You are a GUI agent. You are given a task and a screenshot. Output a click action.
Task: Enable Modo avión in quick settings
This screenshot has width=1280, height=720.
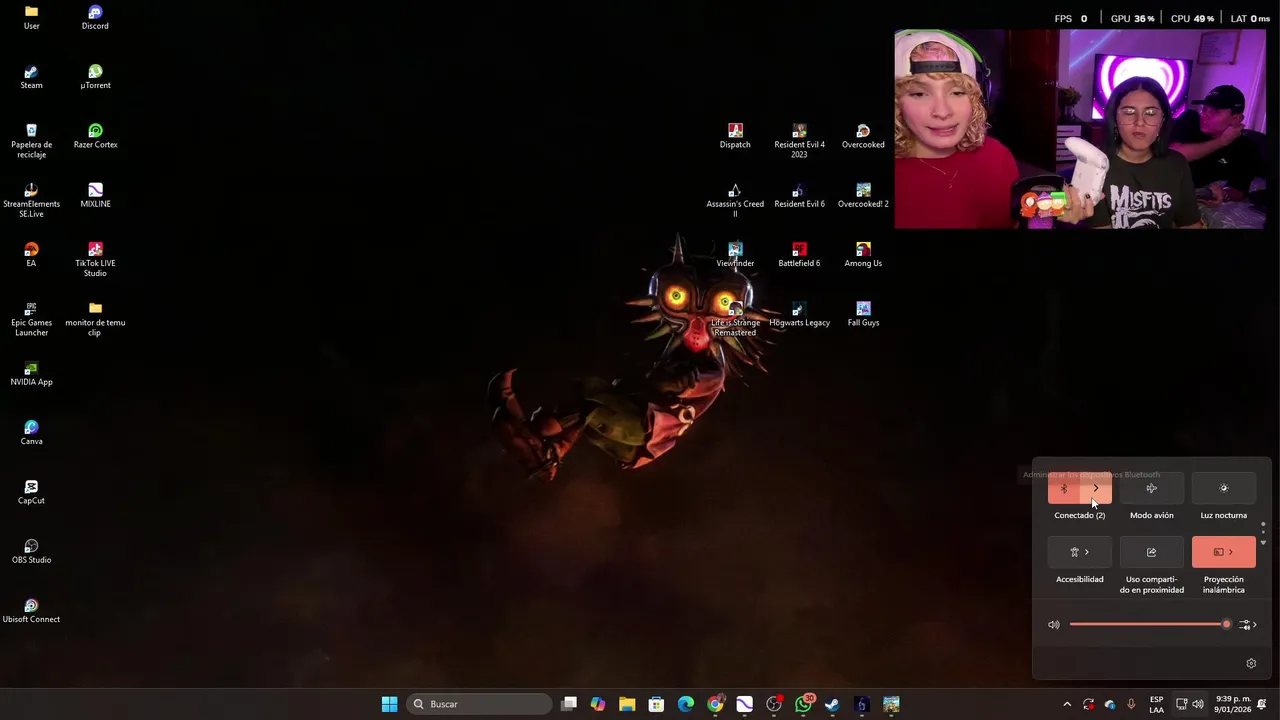(1152, 489)
